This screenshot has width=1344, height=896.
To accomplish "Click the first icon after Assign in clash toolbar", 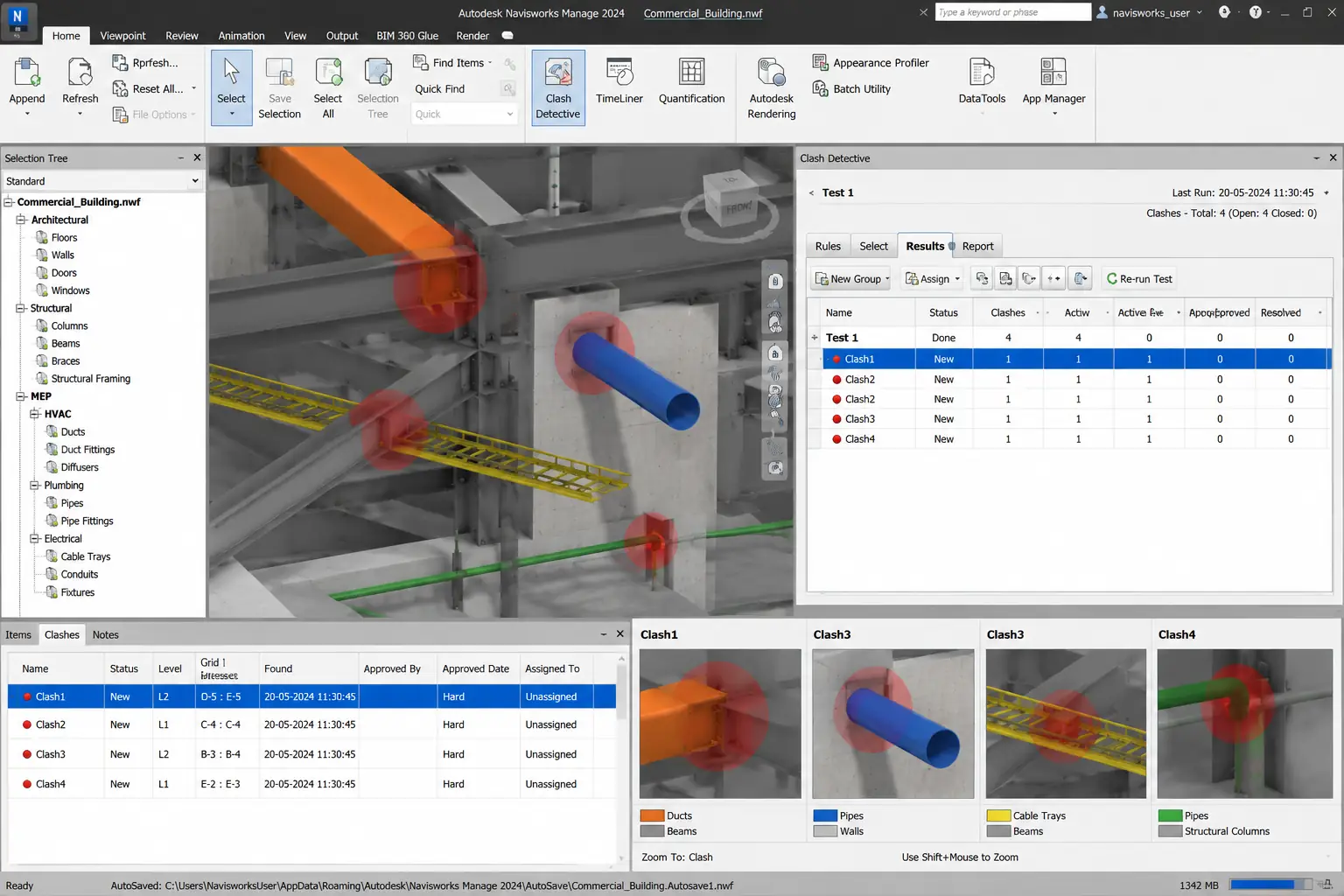I will (x=982, y=278).
